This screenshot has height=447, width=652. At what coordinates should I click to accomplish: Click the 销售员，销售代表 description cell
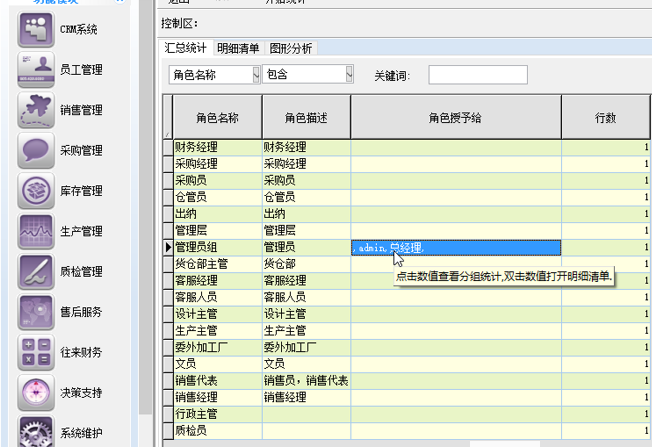306,380
